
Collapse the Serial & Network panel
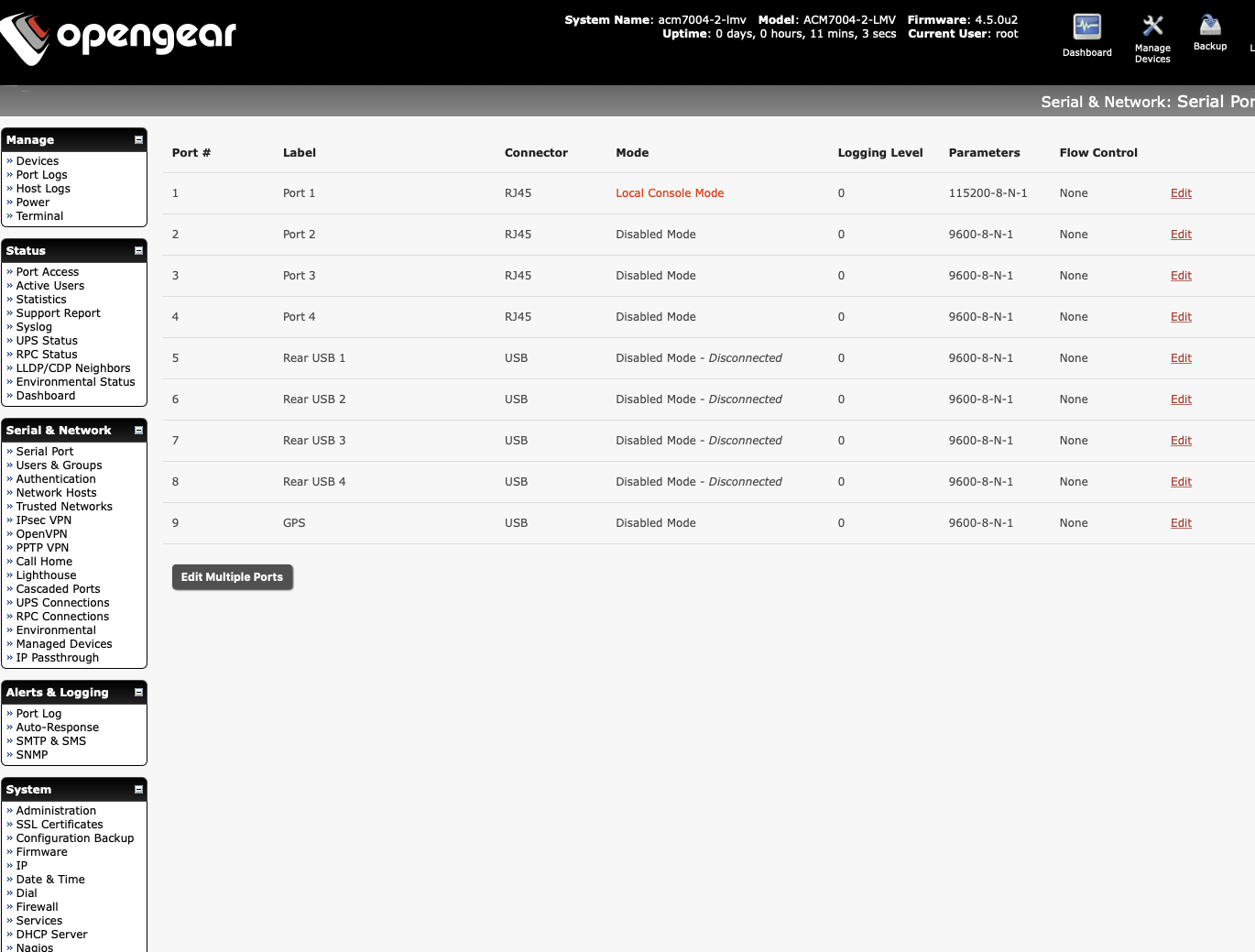(137, 430)
